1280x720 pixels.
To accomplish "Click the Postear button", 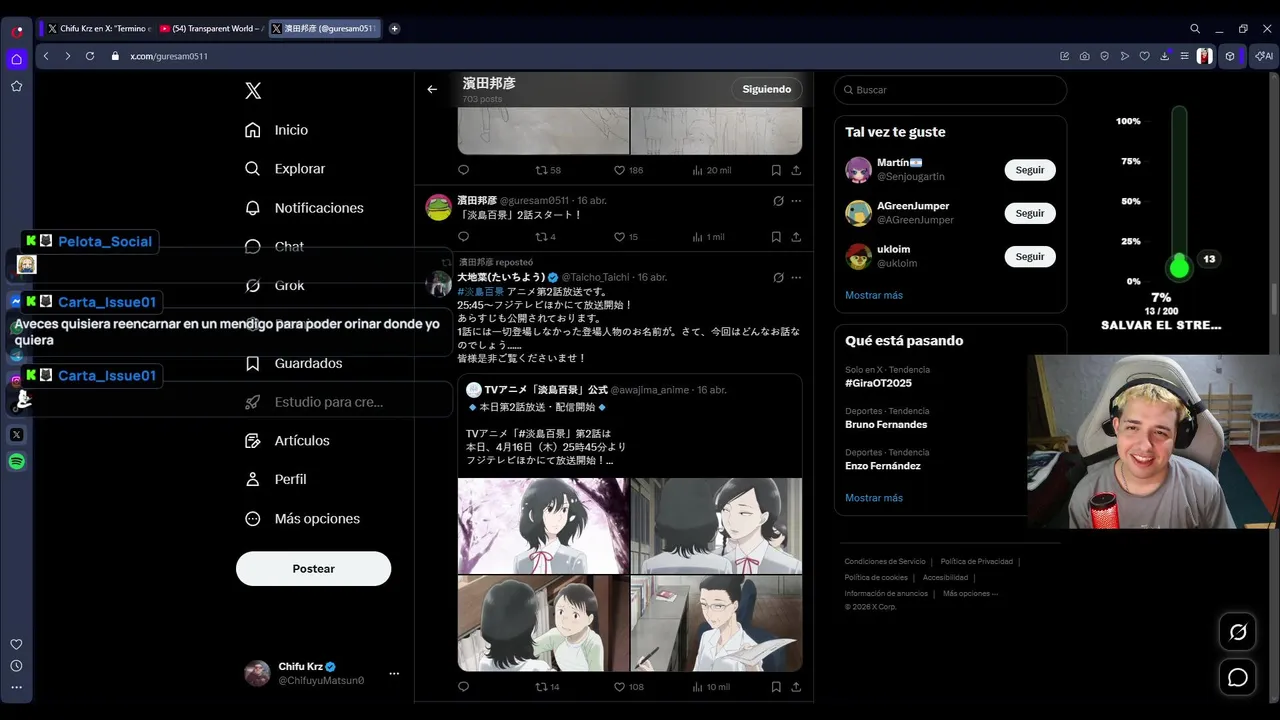I will click(313, 568).
